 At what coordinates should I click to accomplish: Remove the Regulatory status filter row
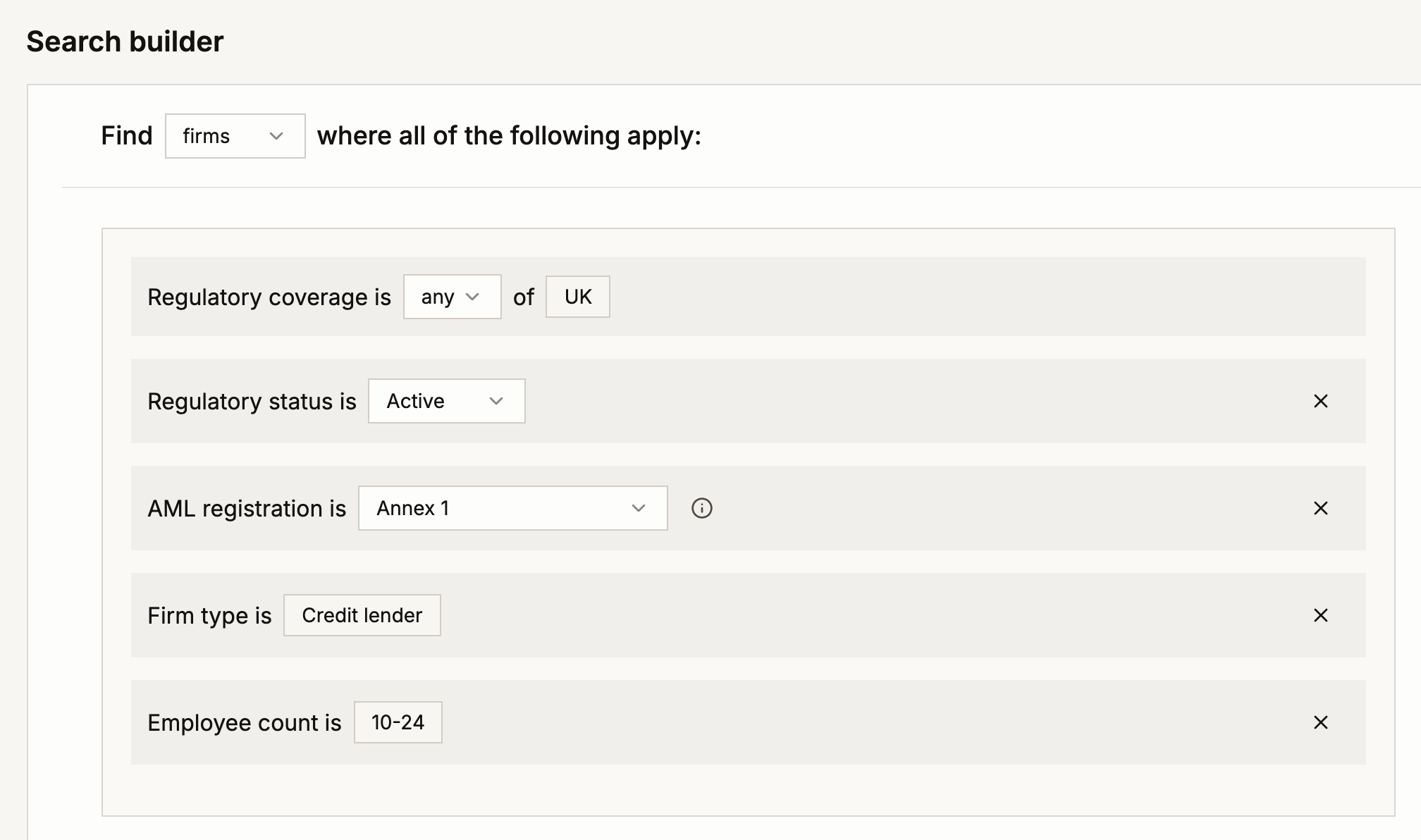[x=1321, y=401]
